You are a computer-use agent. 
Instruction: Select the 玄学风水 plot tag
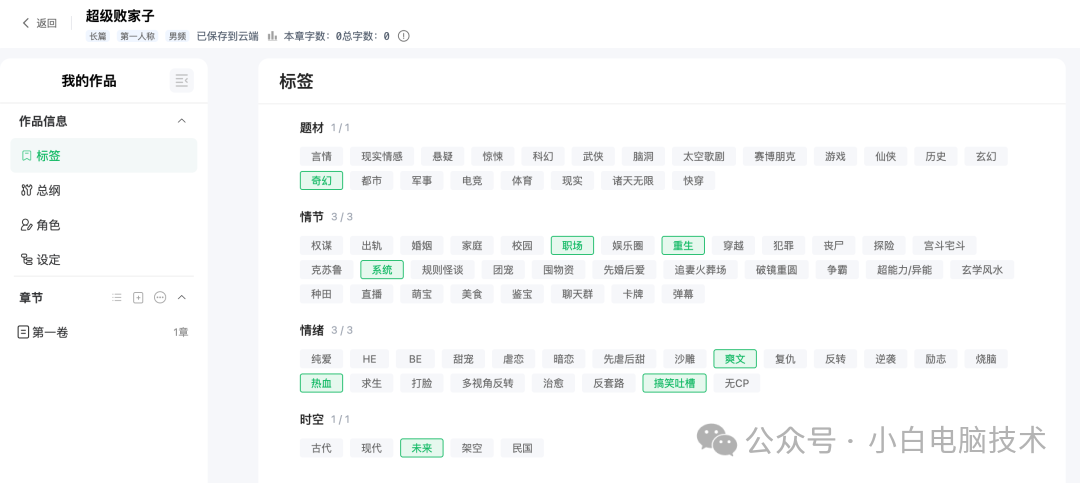click(x=982, y=269)
